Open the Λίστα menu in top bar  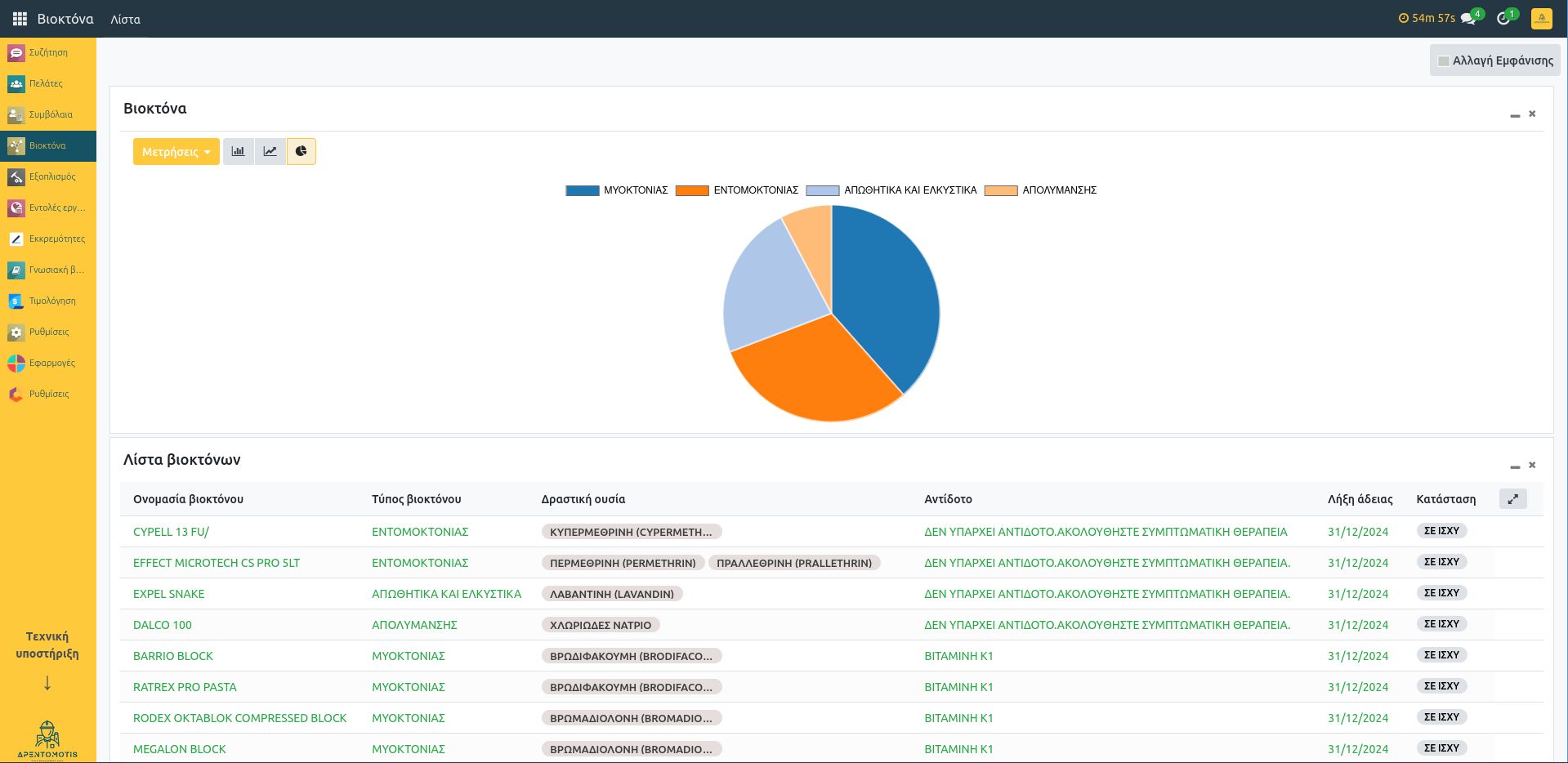click(126, 19)
